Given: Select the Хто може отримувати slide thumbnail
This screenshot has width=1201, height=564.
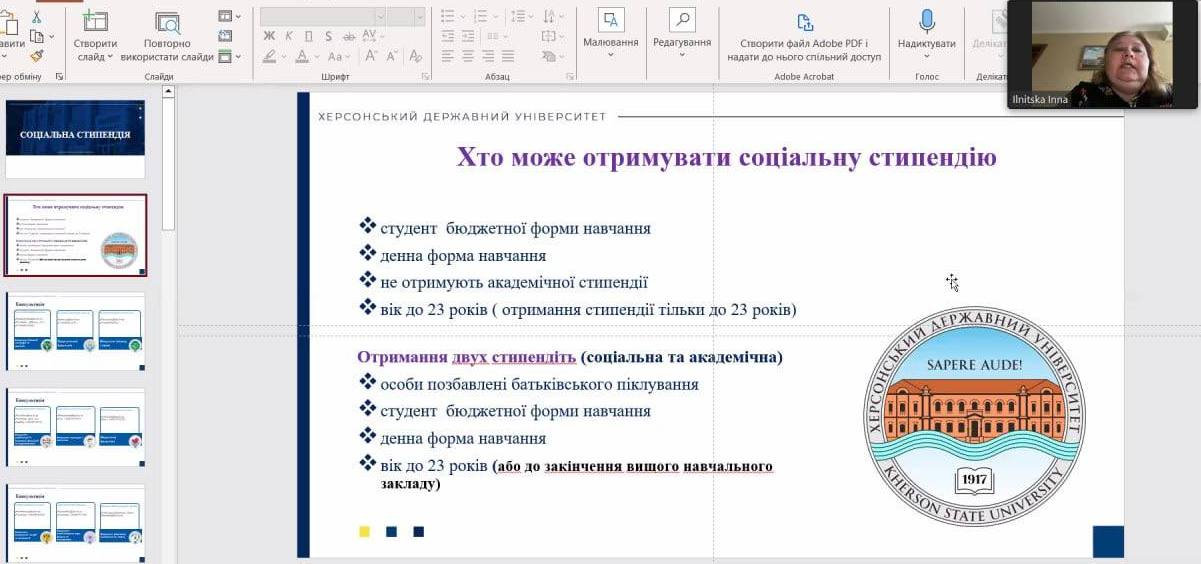Looking at the screenshot, I should point(76,235).
